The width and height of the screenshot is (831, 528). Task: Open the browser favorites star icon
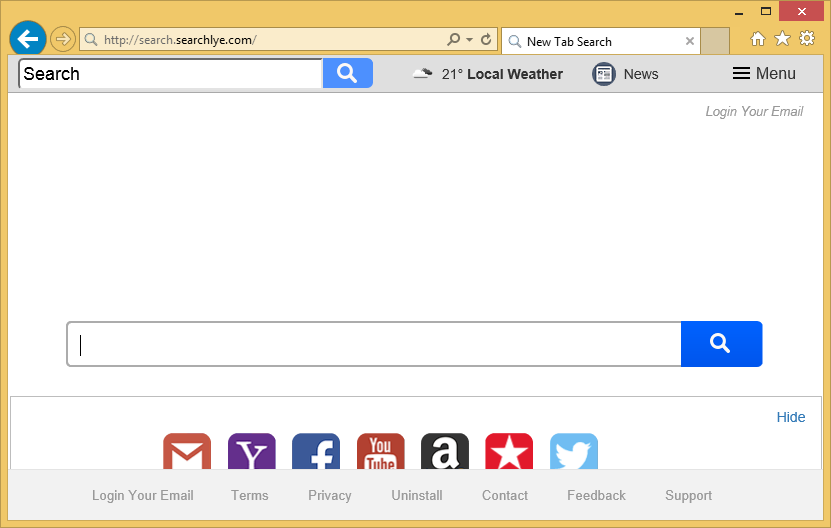[782, 39]
